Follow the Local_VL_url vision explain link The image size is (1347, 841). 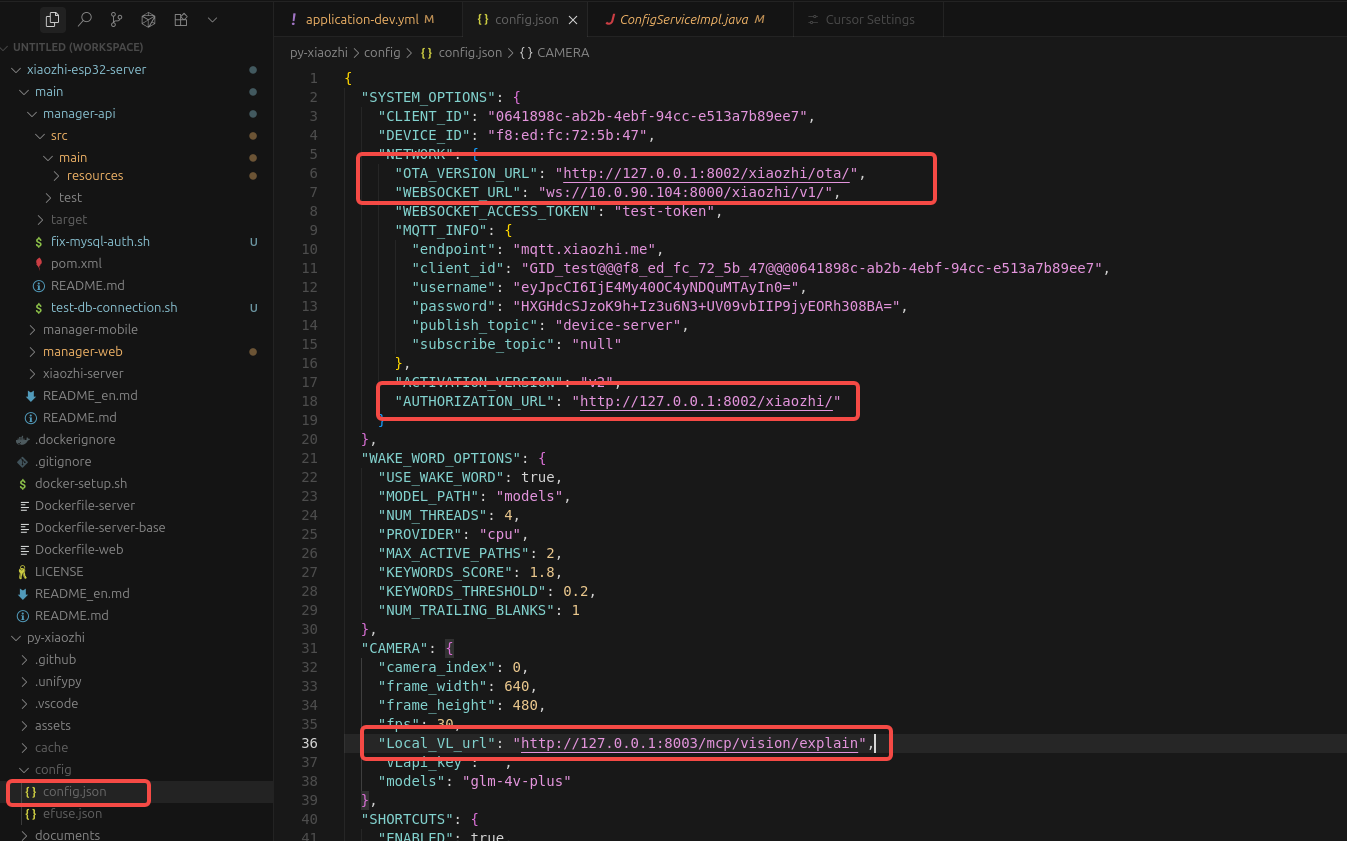(690, 743)
